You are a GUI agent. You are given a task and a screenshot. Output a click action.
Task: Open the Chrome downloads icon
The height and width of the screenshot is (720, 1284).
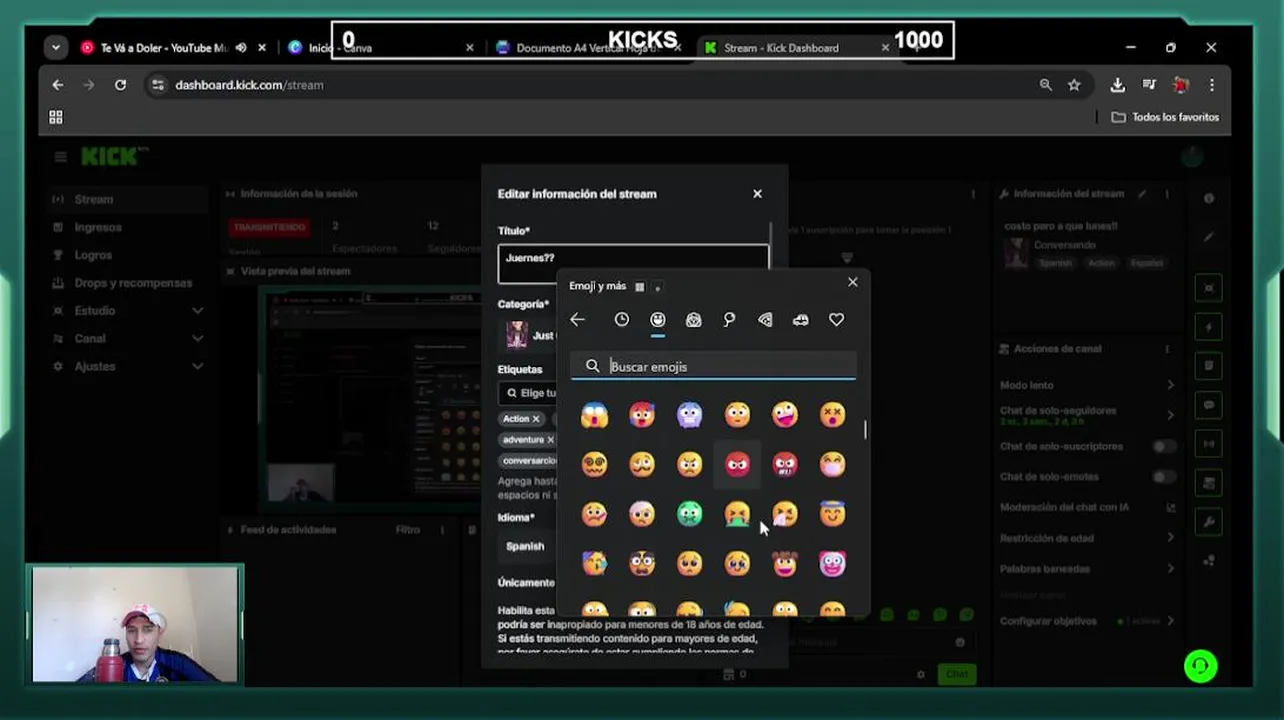1118,85
